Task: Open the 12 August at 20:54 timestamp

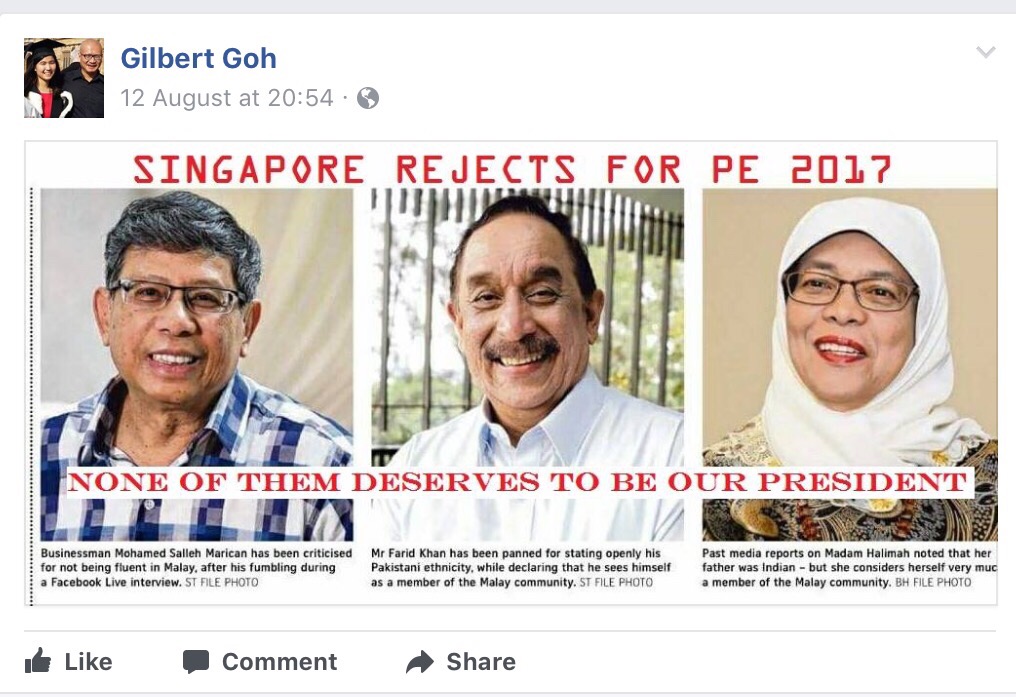Action: point(227,98)
